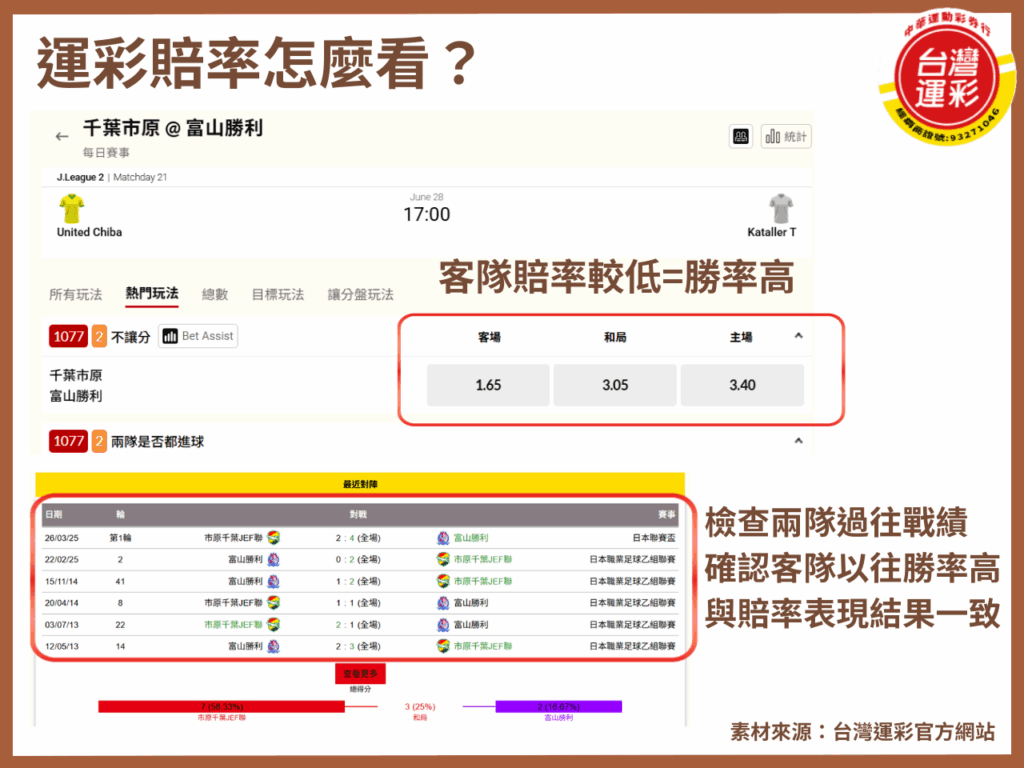Click the 市原千葉JEF聯 crest in 15/11/14 row
Image resolution: width=1024 pixels, height=768 pixels.
[x=443, y=581]
